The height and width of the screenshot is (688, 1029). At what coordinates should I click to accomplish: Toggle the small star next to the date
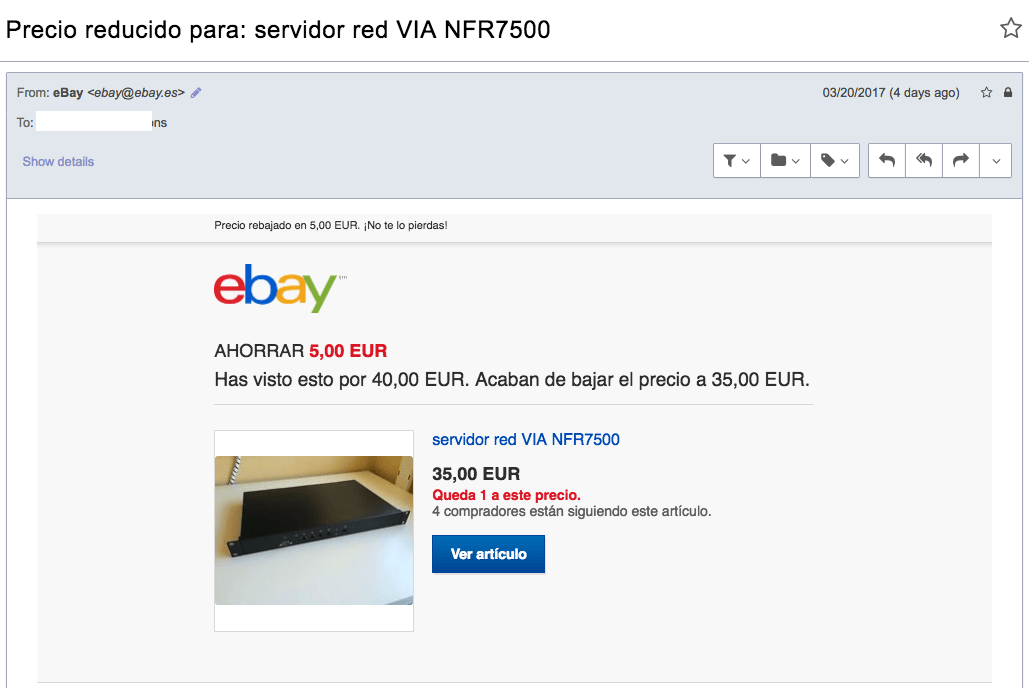pyautogui.click(x=986, y=93)
